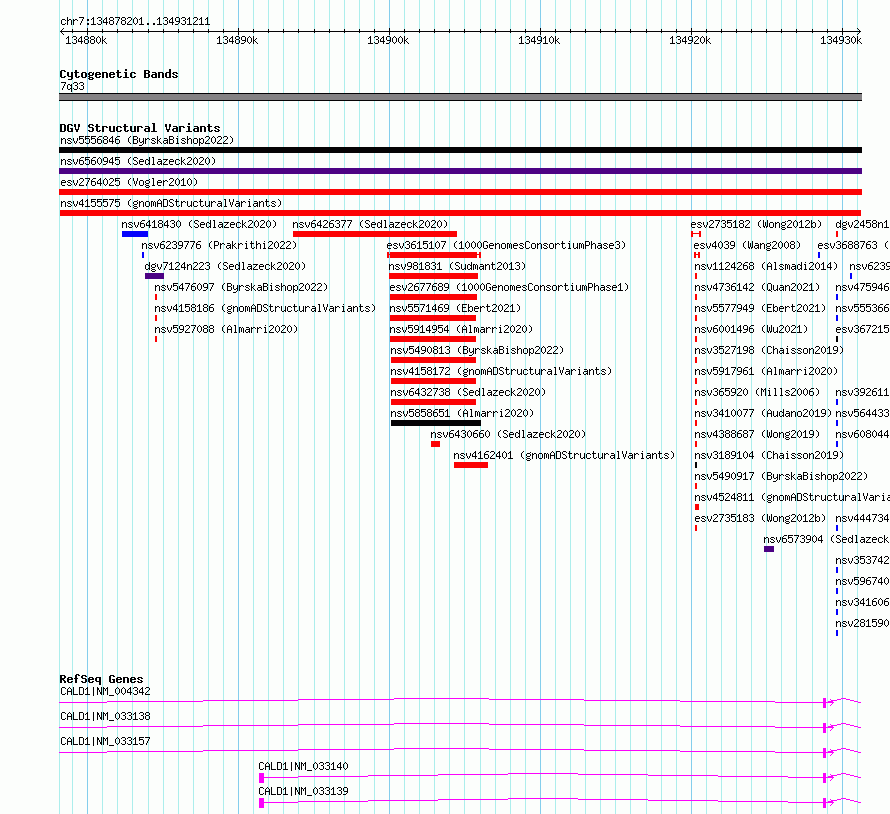Click the red nsv4162401 variant bar
The width and height of the screenshot is (890, 814).
[471, 465]
